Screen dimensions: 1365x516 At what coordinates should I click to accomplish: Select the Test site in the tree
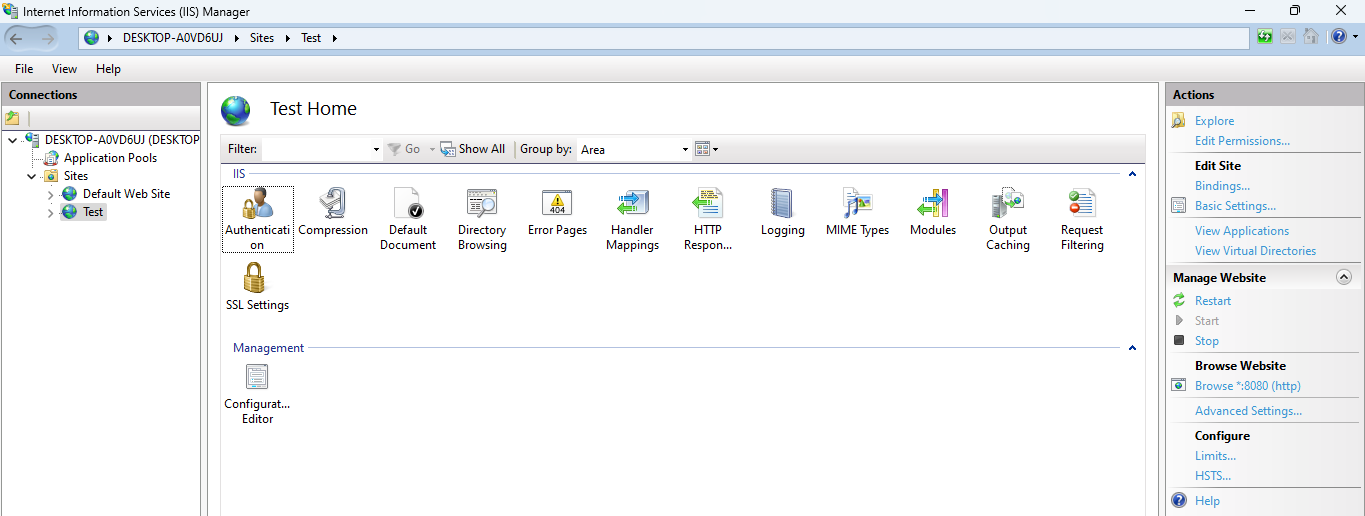click(93, 212)
